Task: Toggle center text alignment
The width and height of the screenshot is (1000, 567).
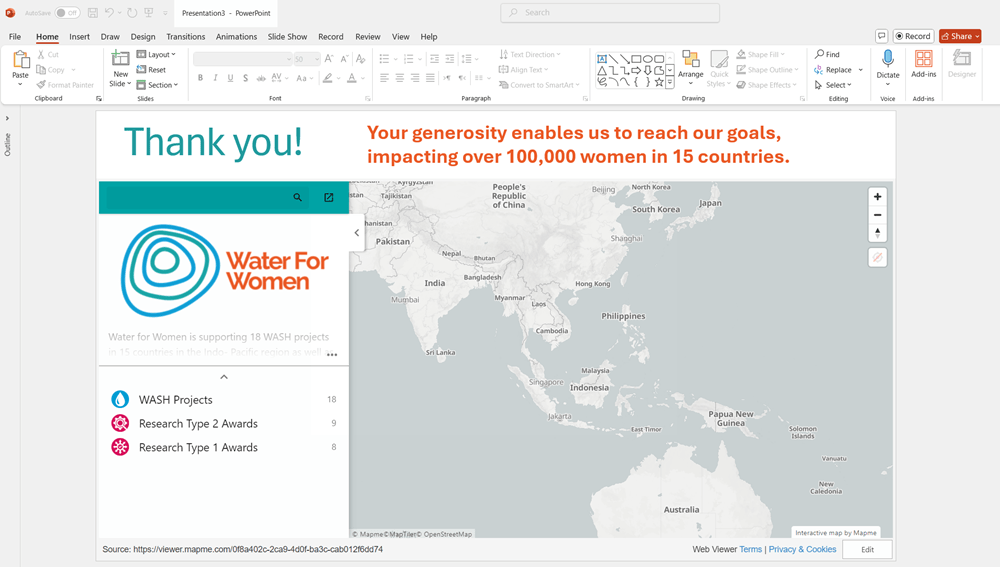Action: [x=399, y=78]
